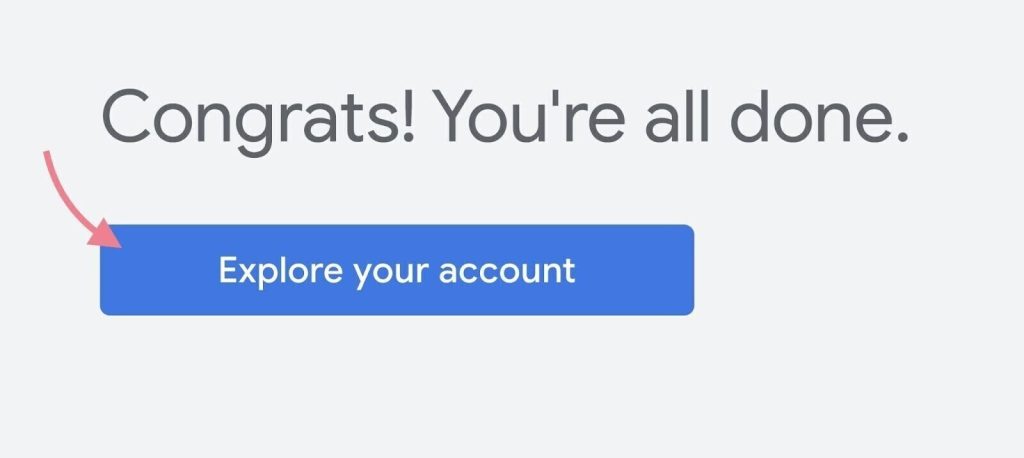Click the blue button's left edge area

pos(131,270)
